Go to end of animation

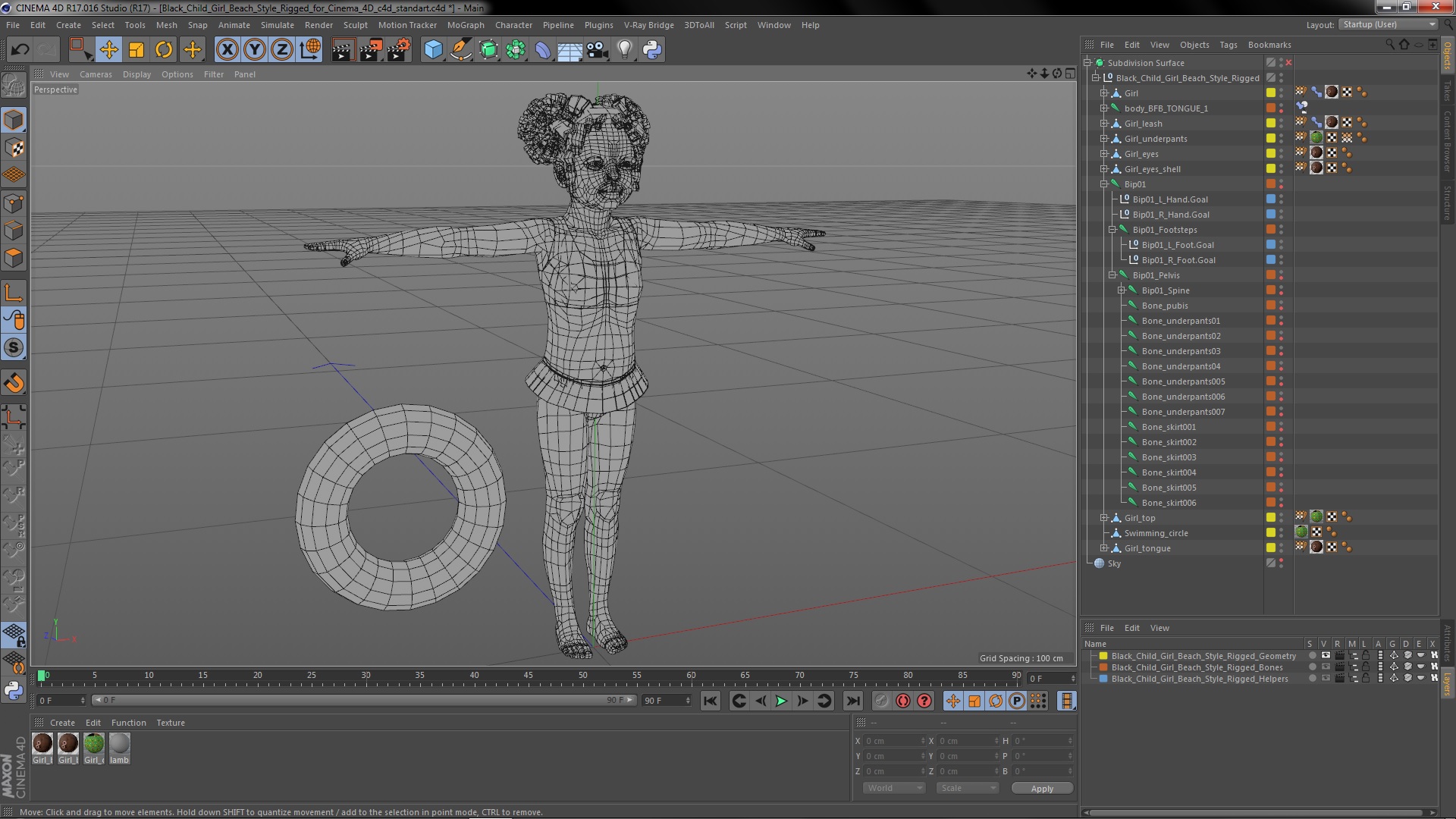853,701
